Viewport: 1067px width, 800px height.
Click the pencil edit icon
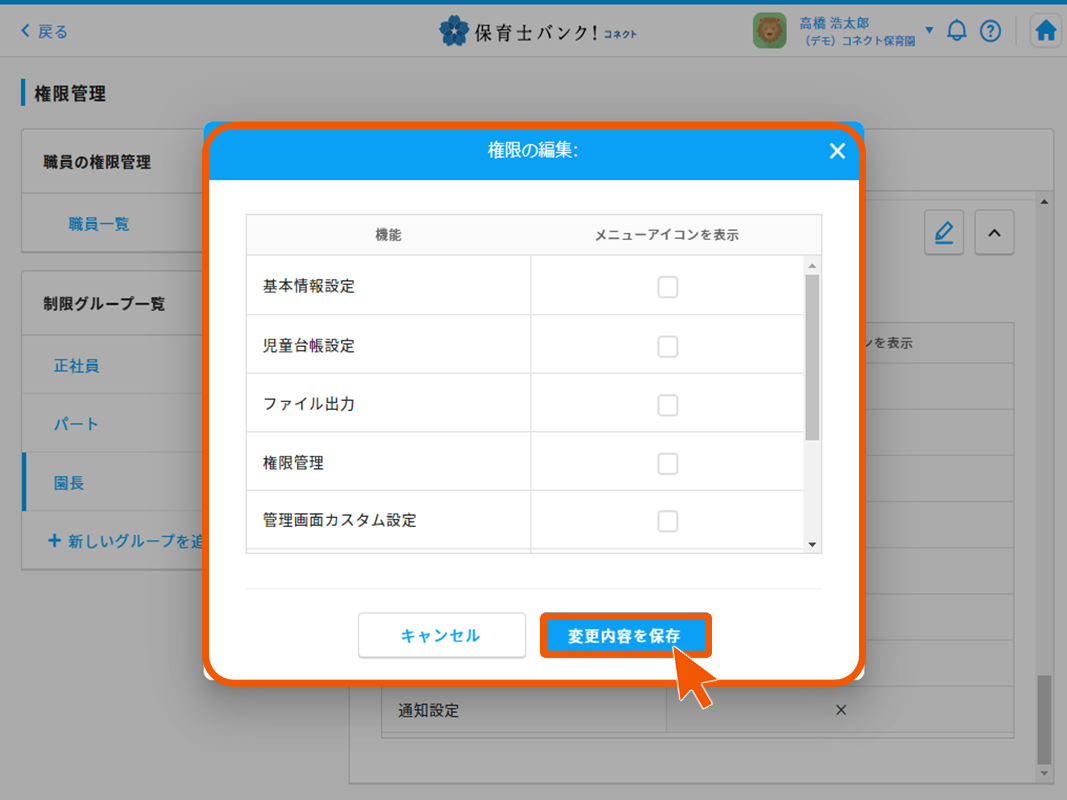click(943, 233)
